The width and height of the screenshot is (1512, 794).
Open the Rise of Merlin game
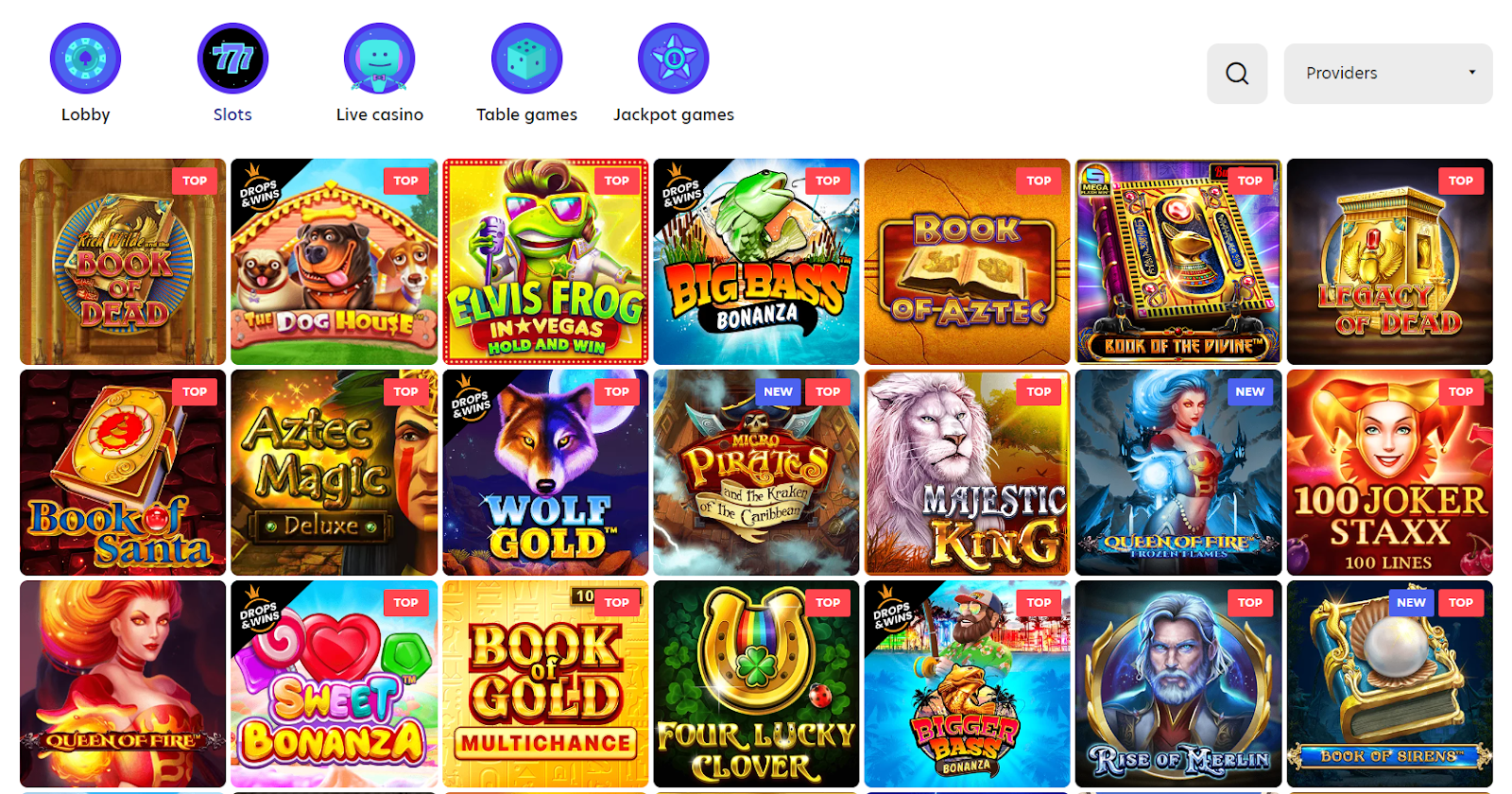coord(1178,683)
